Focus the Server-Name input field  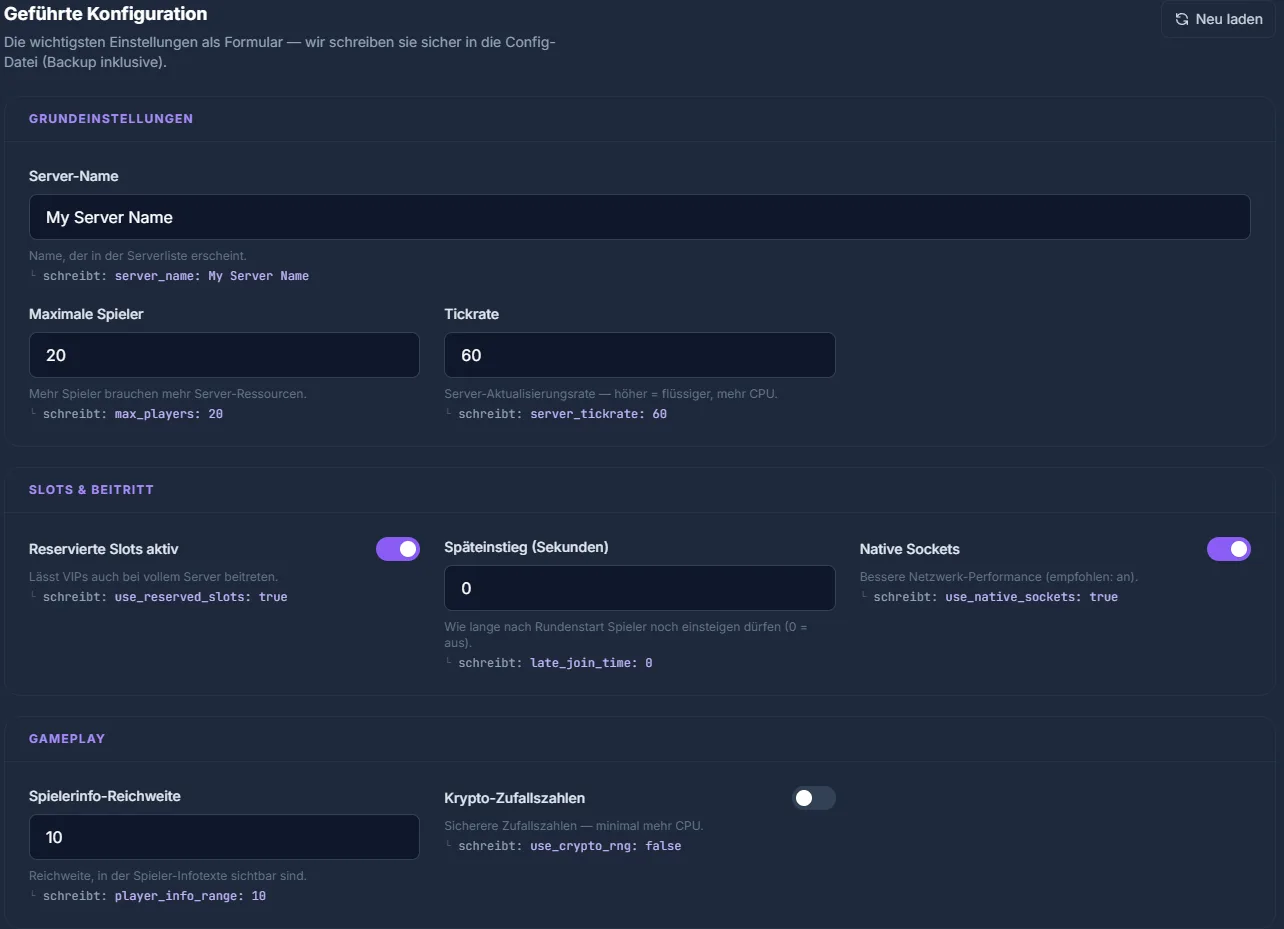pos(640,217)
